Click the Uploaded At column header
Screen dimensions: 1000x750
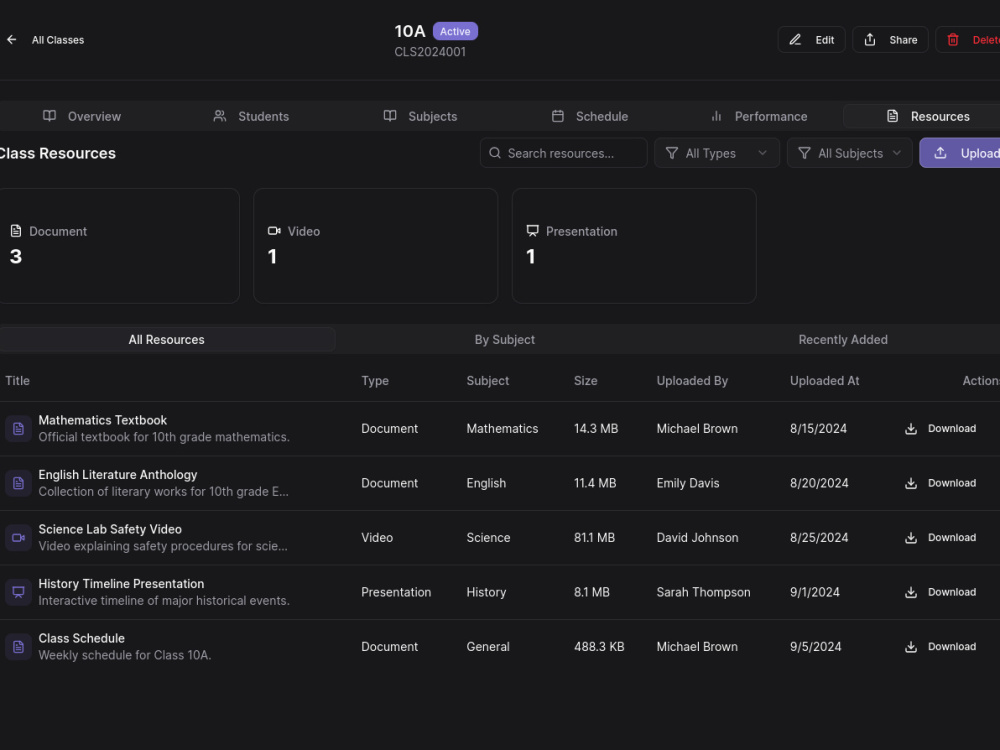coord(825,381)
